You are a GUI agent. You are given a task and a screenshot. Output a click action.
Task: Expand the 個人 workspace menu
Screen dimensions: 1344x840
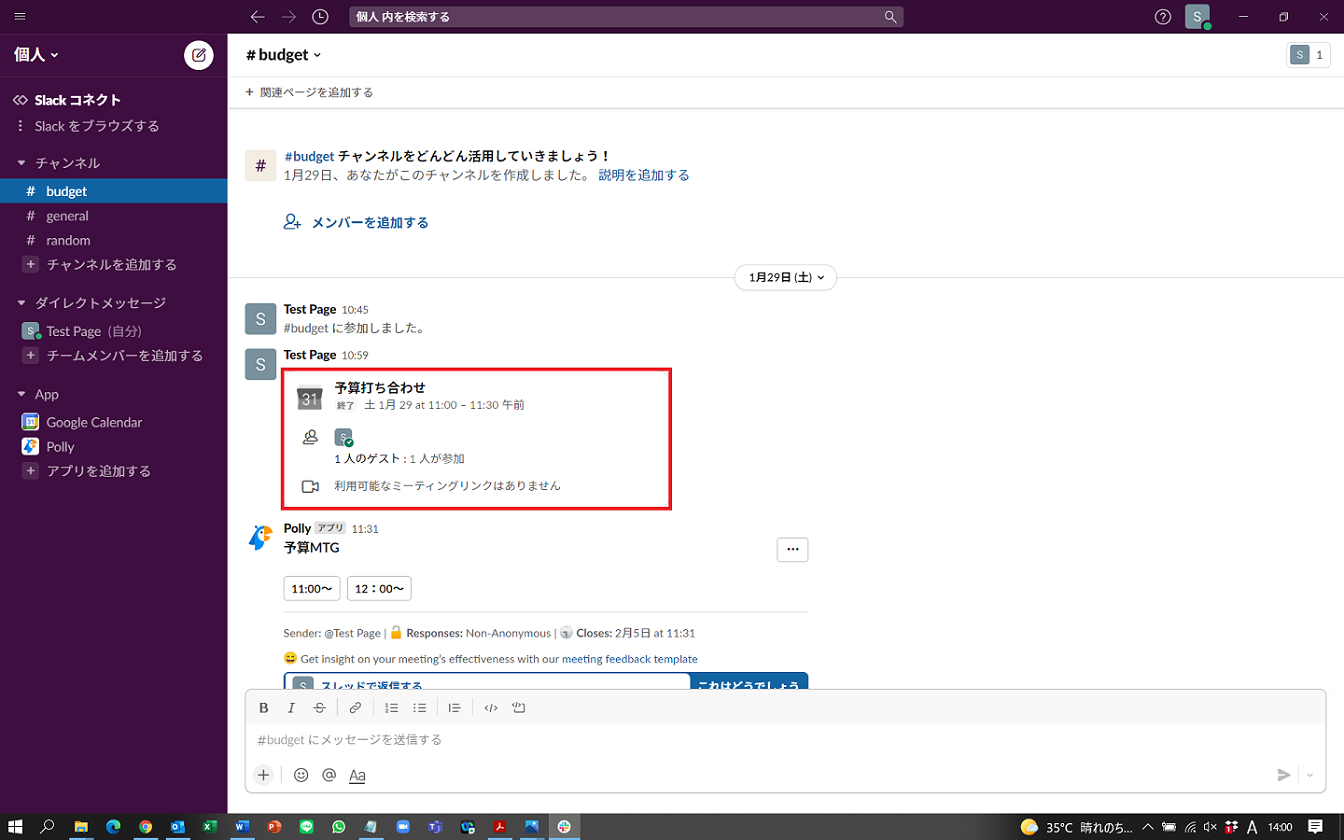click(36, 55)
